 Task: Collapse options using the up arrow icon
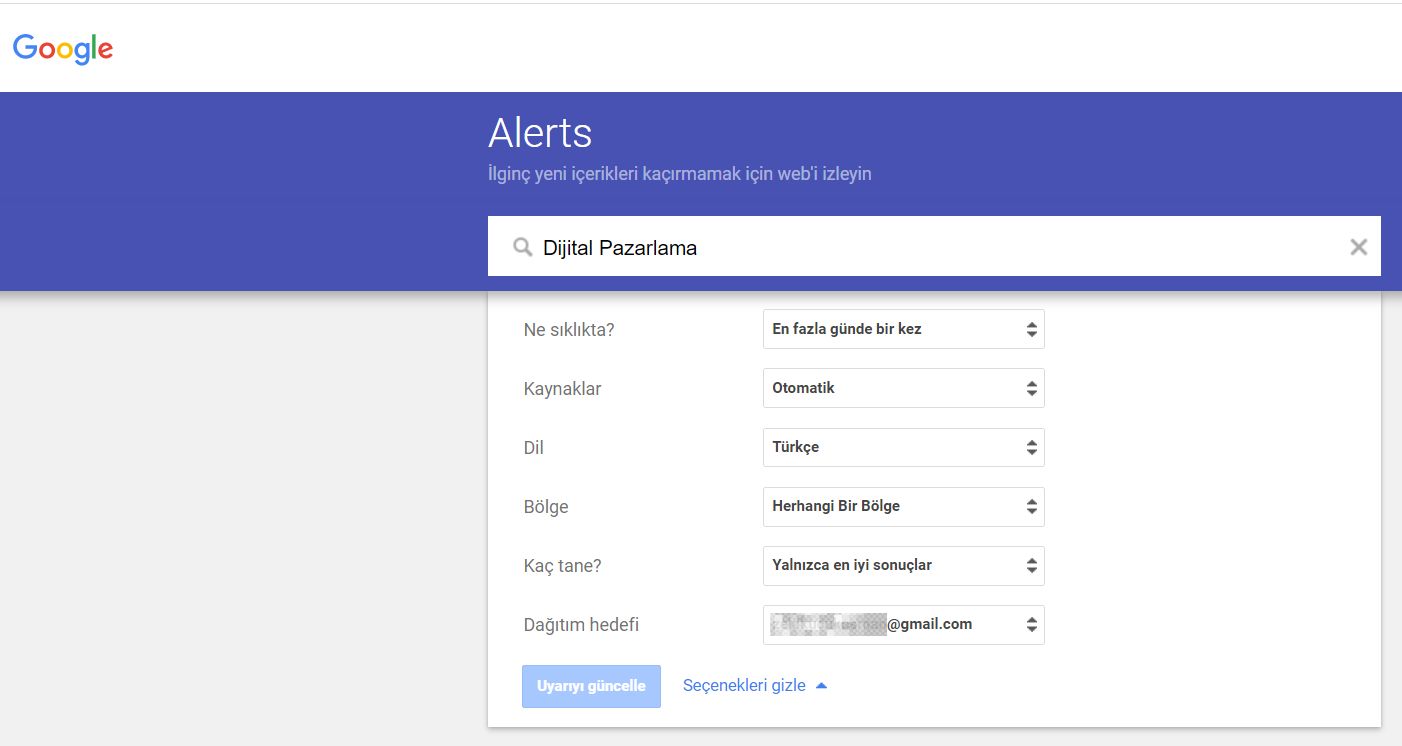coord(821,686)
